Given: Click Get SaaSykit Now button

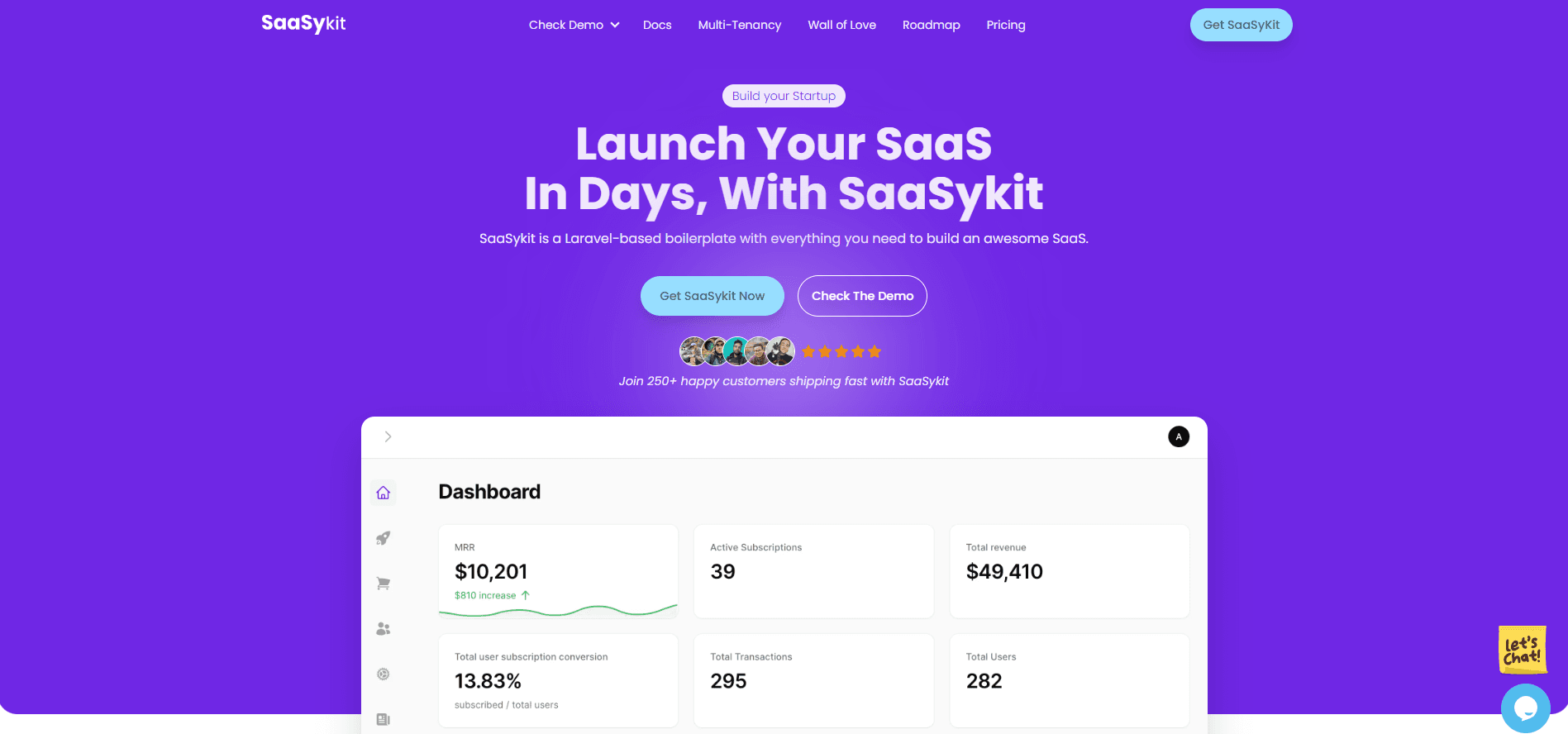Looking at the screenshot, I should coord(712,296).
